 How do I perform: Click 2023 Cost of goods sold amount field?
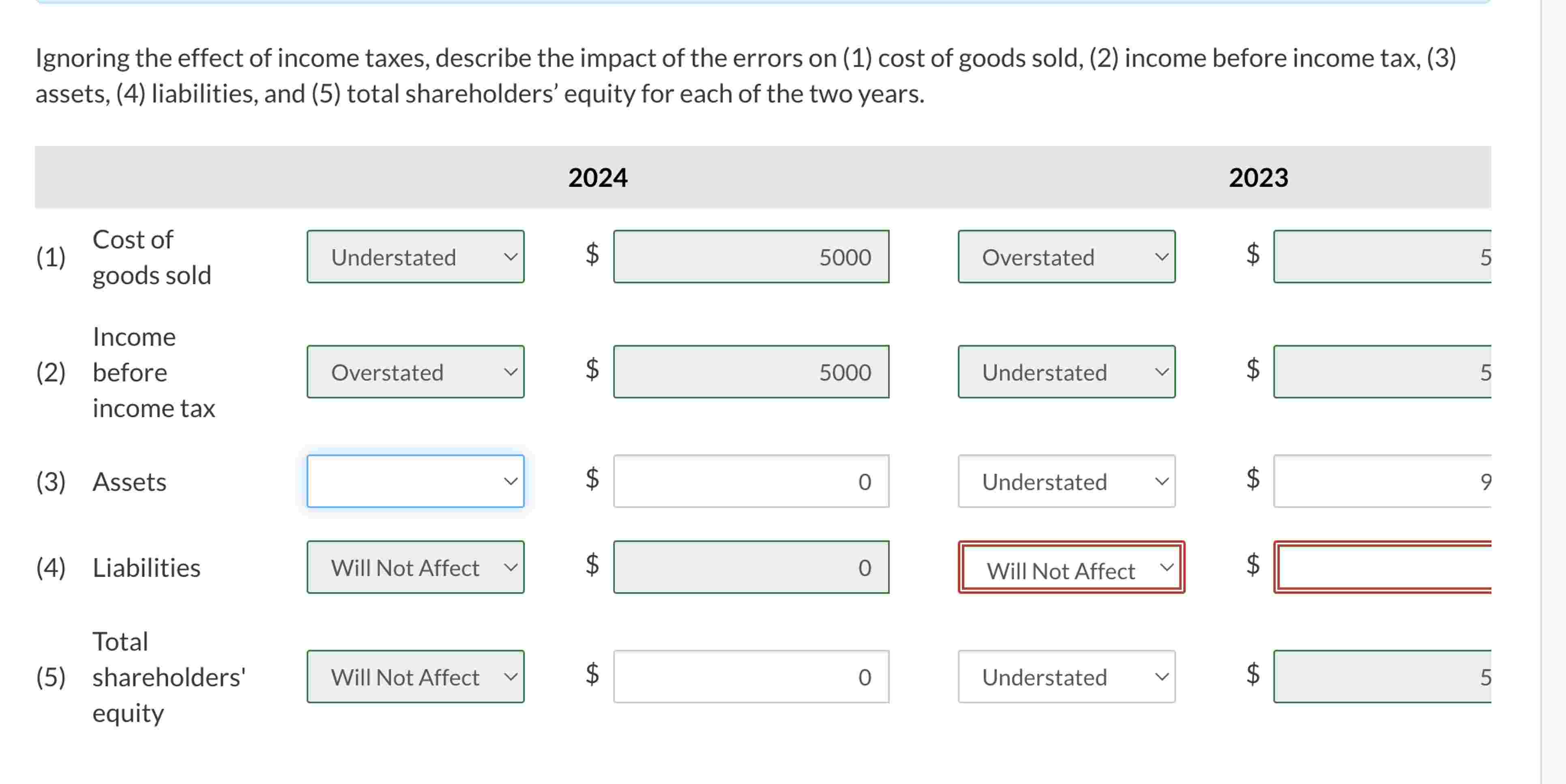click(x=1382, y=257)
